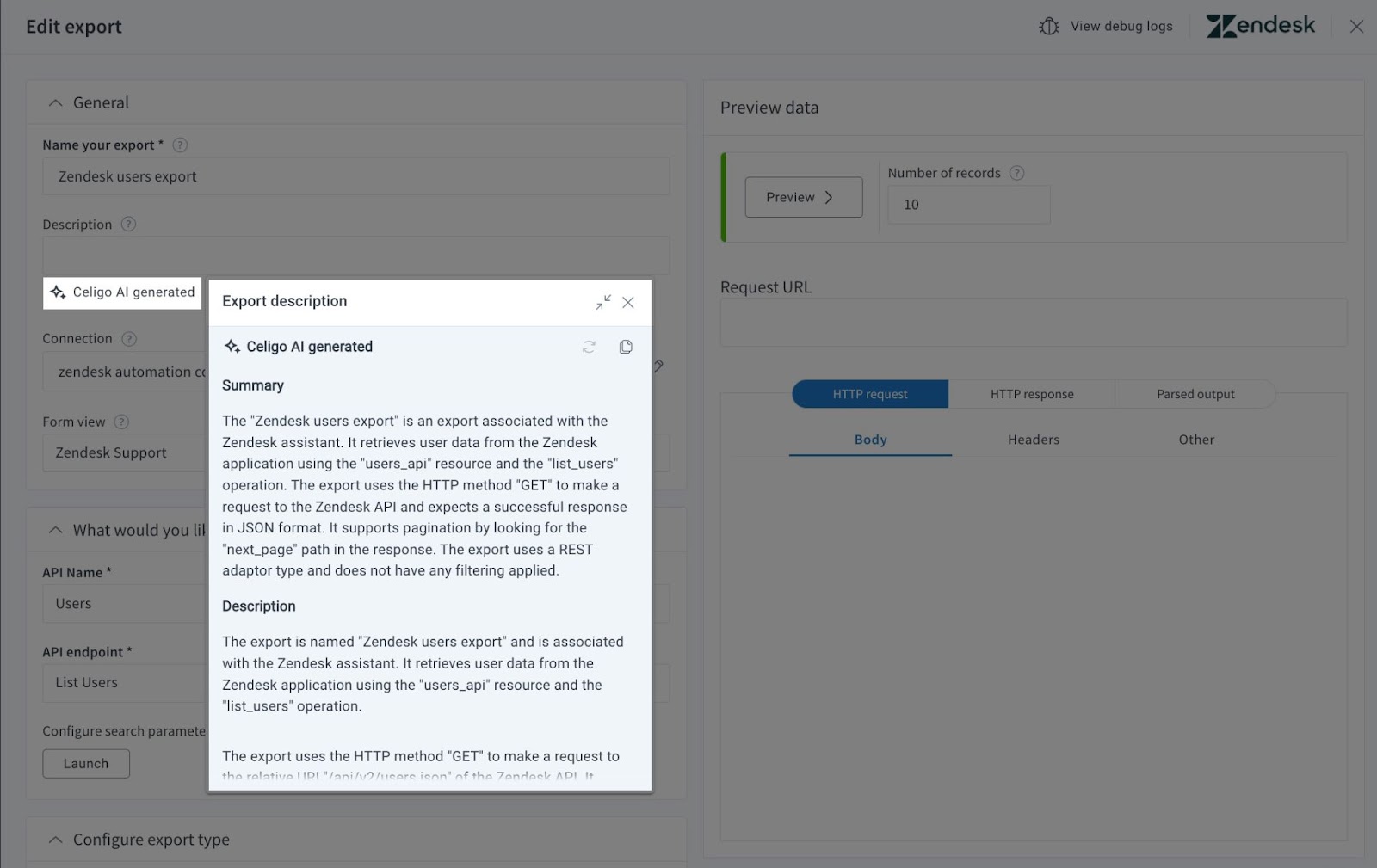The height and width of the screenshot is (868, 1377).
Task: Select the Headers tab
Action: 1032,439
